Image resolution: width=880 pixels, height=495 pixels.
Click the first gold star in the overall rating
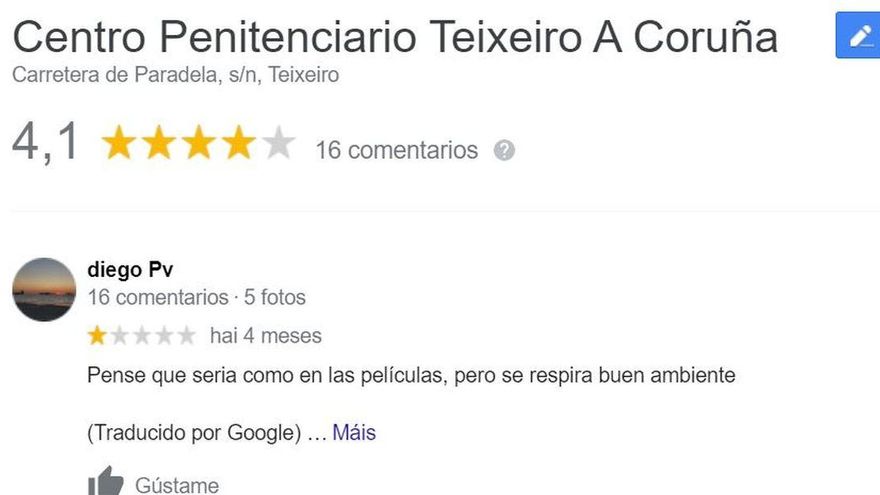coord(119,143)
